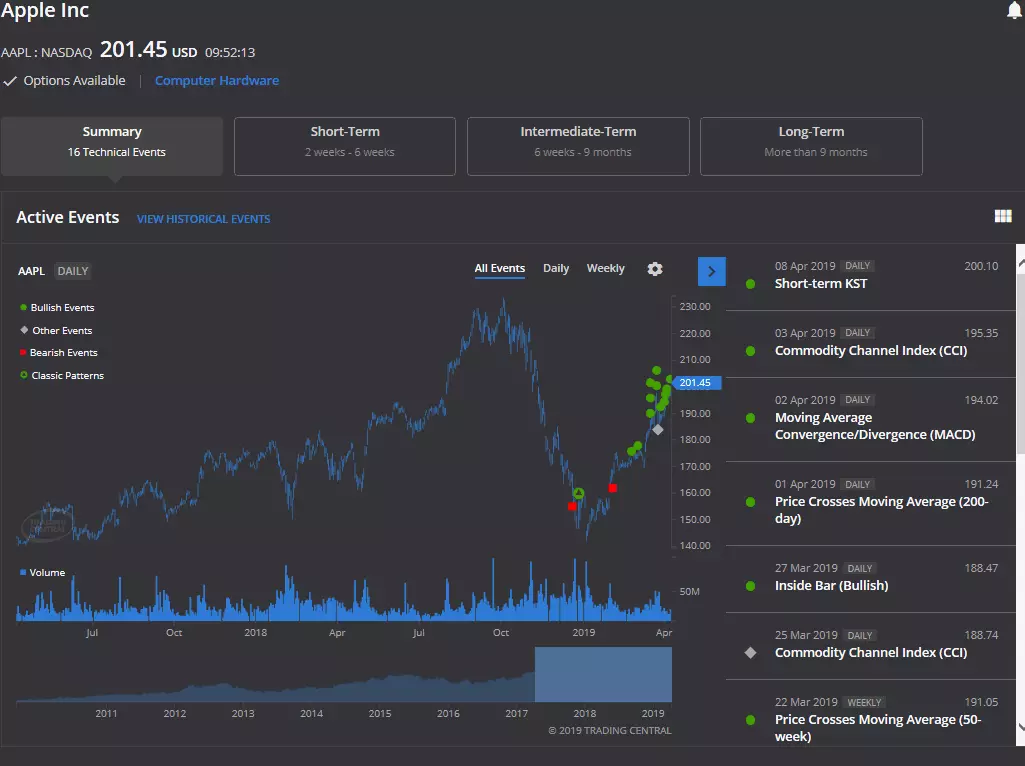
Task: Click green bullish dot beside Short-term KST
Action: 750,284
